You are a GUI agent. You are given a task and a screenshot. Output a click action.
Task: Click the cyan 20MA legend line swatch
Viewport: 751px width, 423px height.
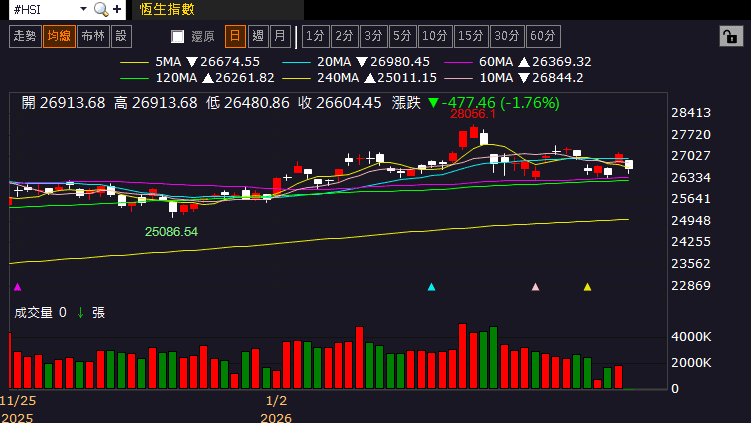296,62
